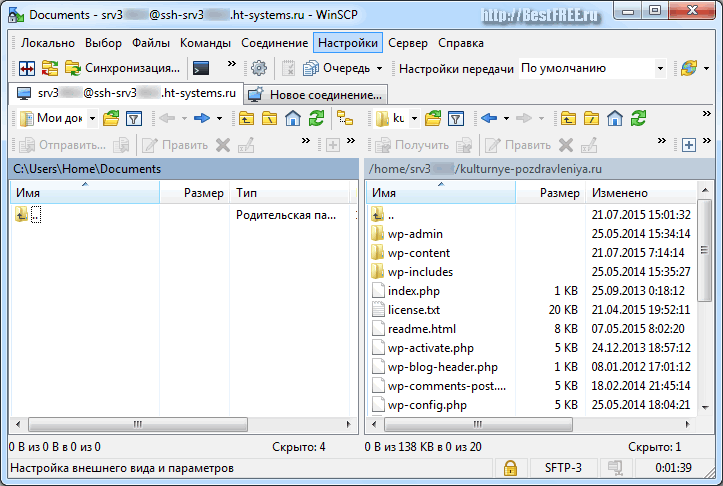Refresh the local panel
The image size is (723, 486).
pyautogui.click(x=316, y=119)
